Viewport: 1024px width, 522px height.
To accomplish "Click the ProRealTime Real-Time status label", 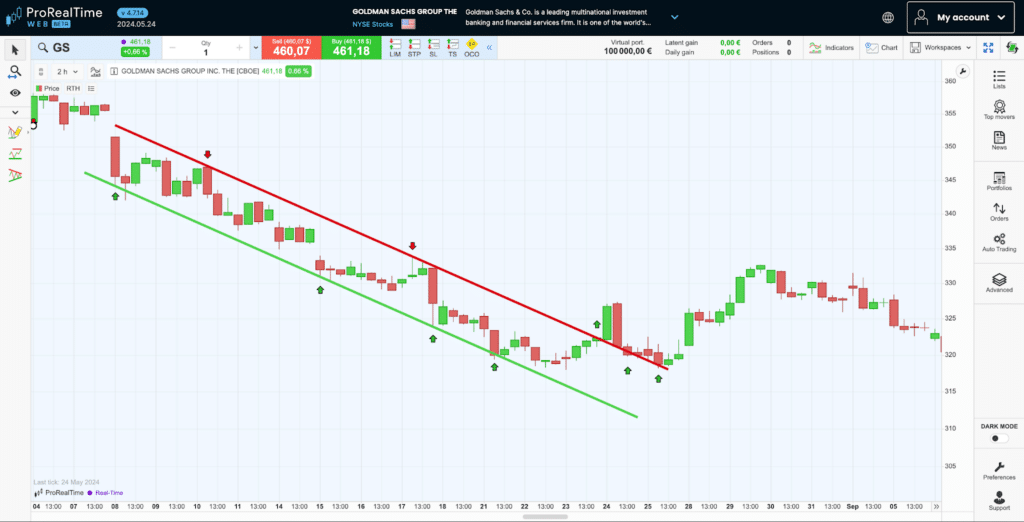I will click(x=78, y=493).
